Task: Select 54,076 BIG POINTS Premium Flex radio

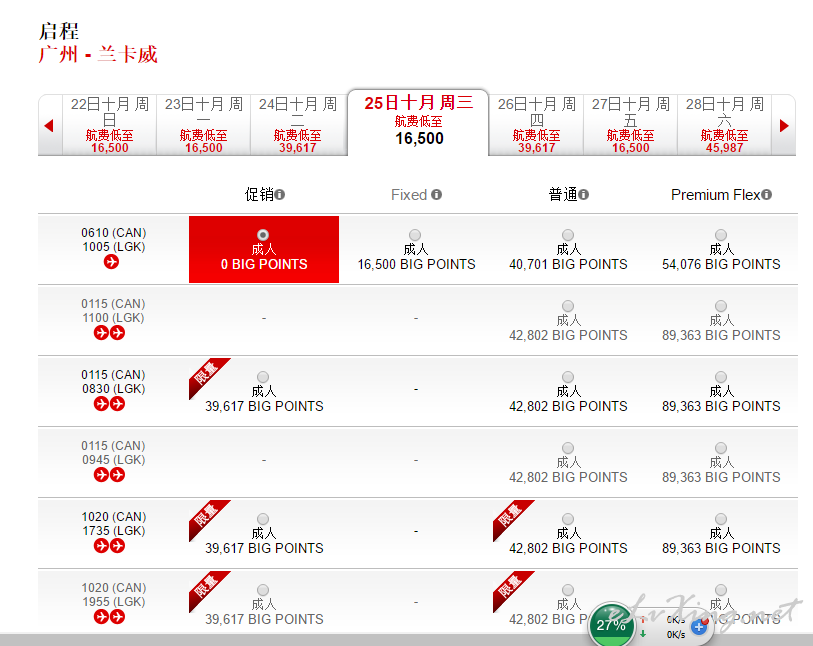Action: (721, 235)
